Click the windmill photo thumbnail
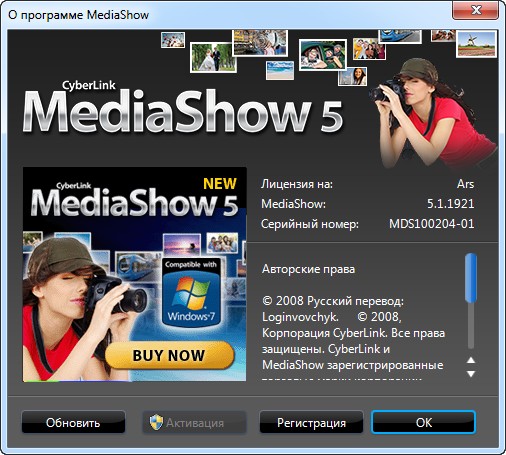This screenshot has width=506, height=455. click(476, 44)
